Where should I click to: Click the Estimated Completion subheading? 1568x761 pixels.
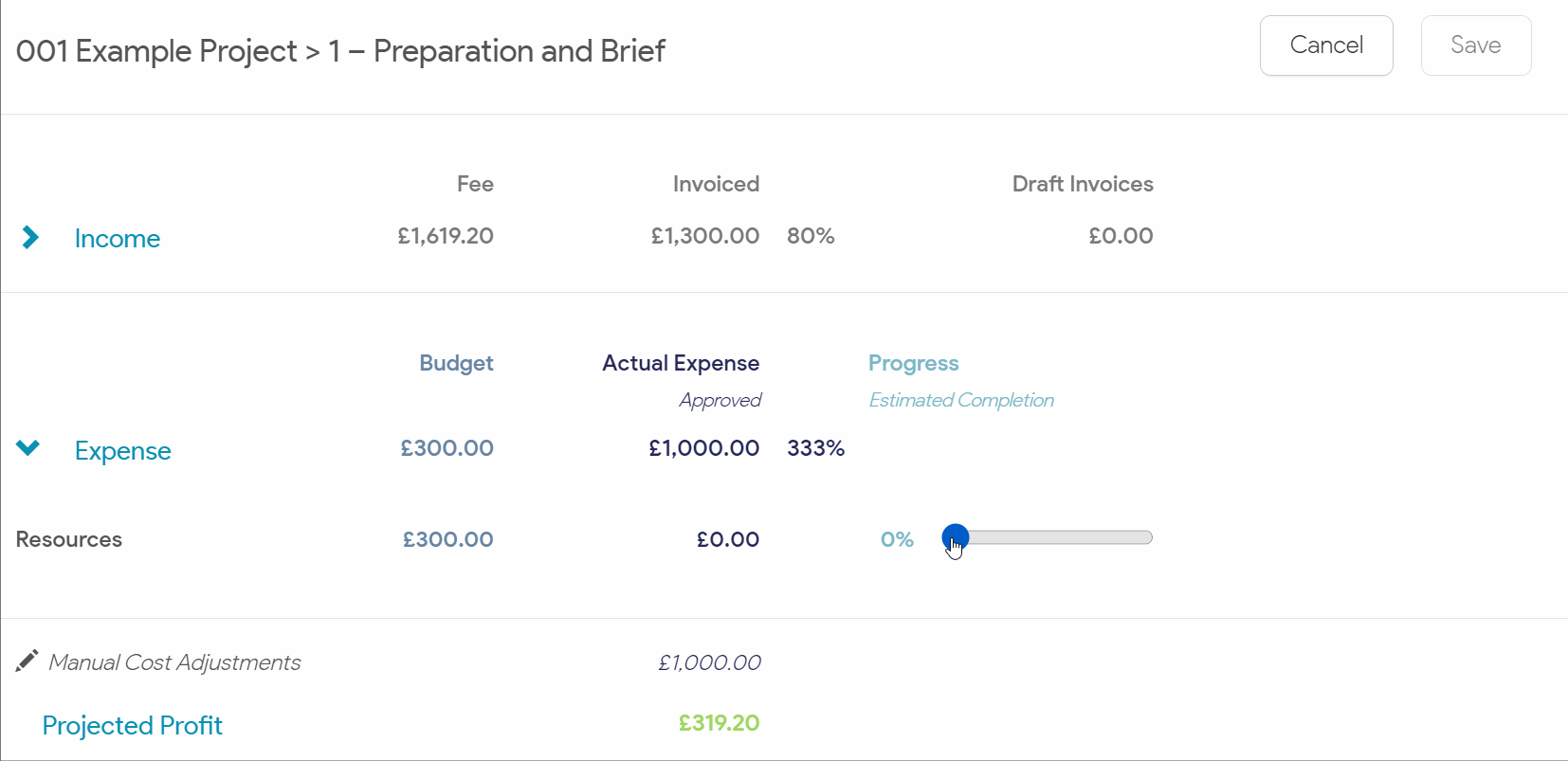point(961,400)
